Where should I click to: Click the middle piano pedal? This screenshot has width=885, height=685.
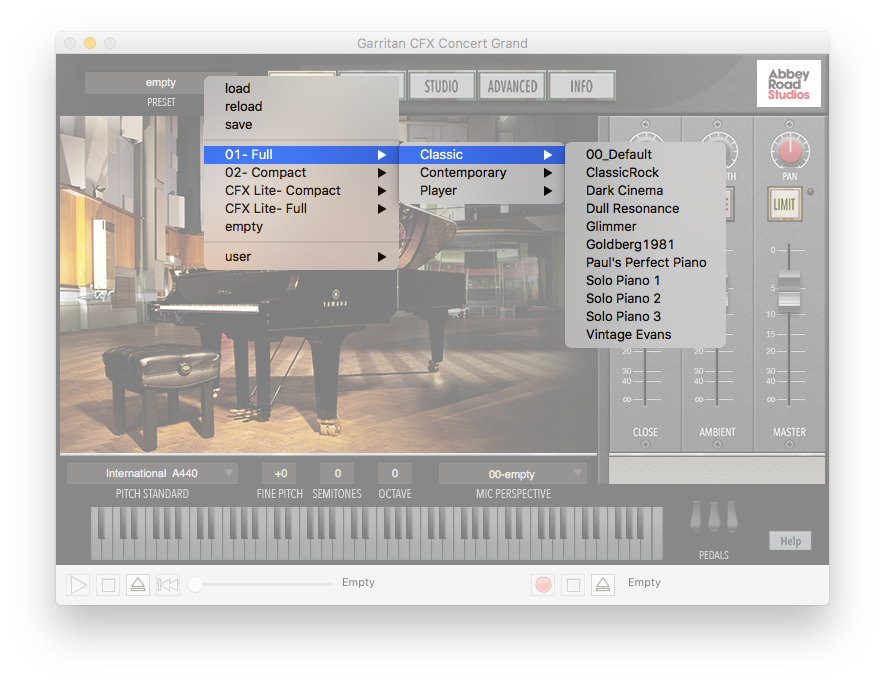(x=714, y=516)
